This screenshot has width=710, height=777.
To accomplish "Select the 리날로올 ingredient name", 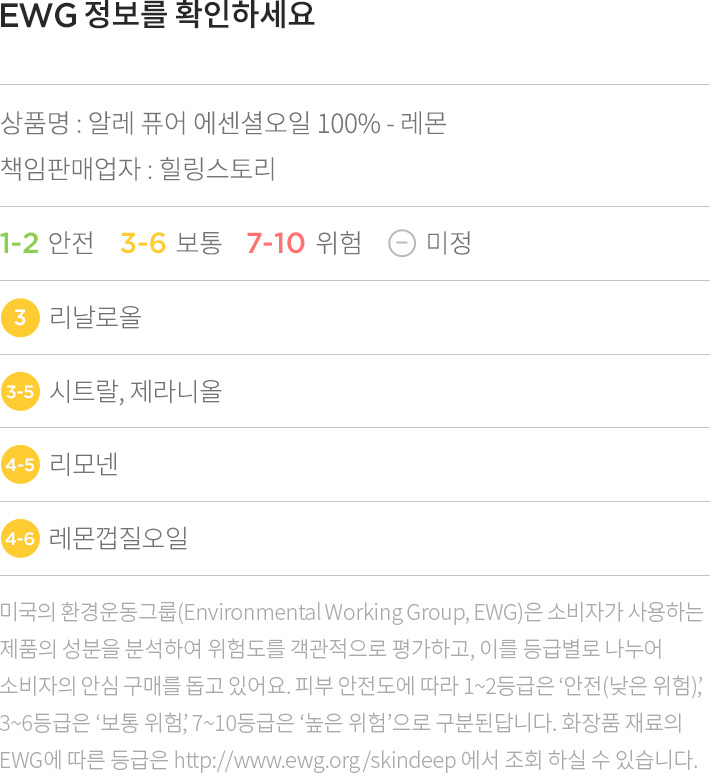I will 95,317.
